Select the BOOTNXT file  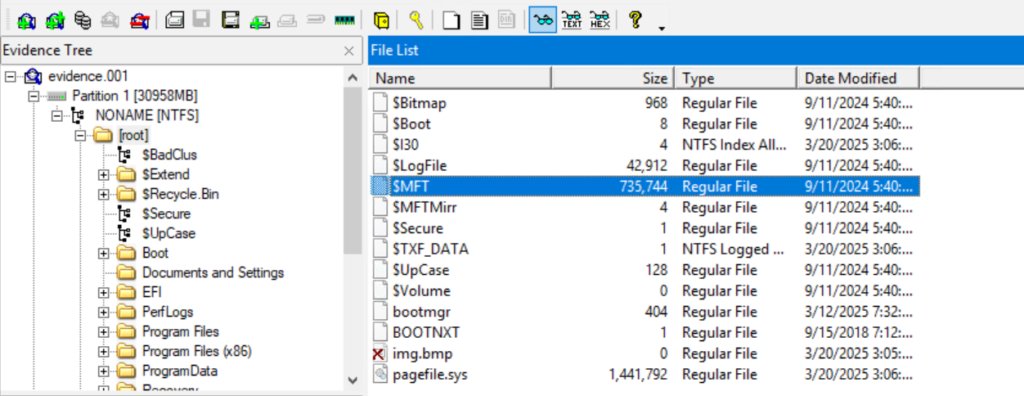click(645, 333)
